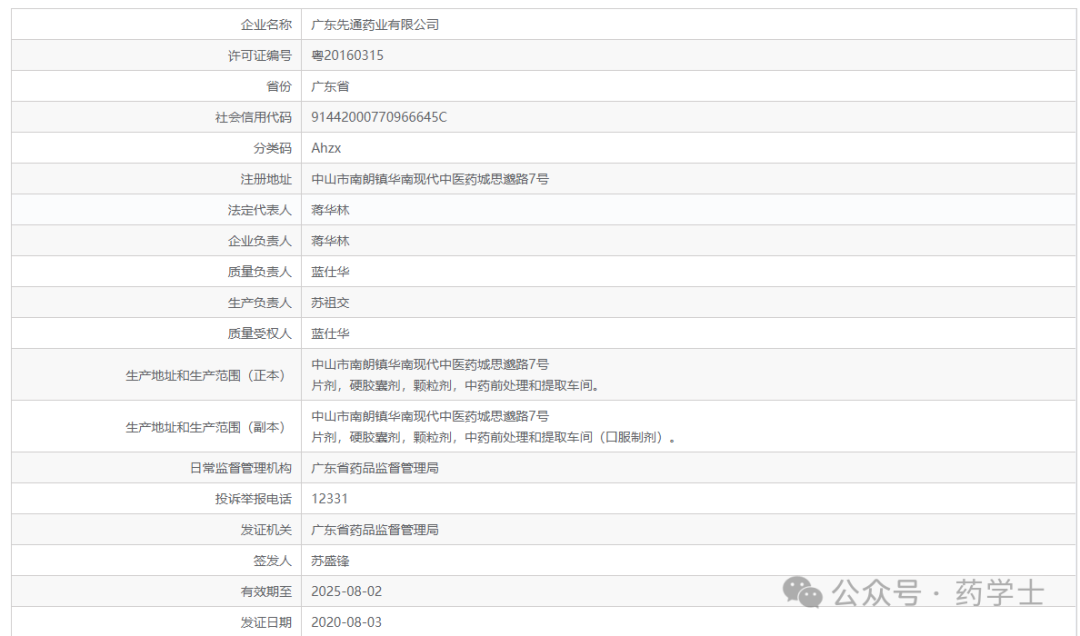The image size is (1080, 636).
Task: Click the company name 广东先通药业有限公司
Action: (x=375, y=25)
